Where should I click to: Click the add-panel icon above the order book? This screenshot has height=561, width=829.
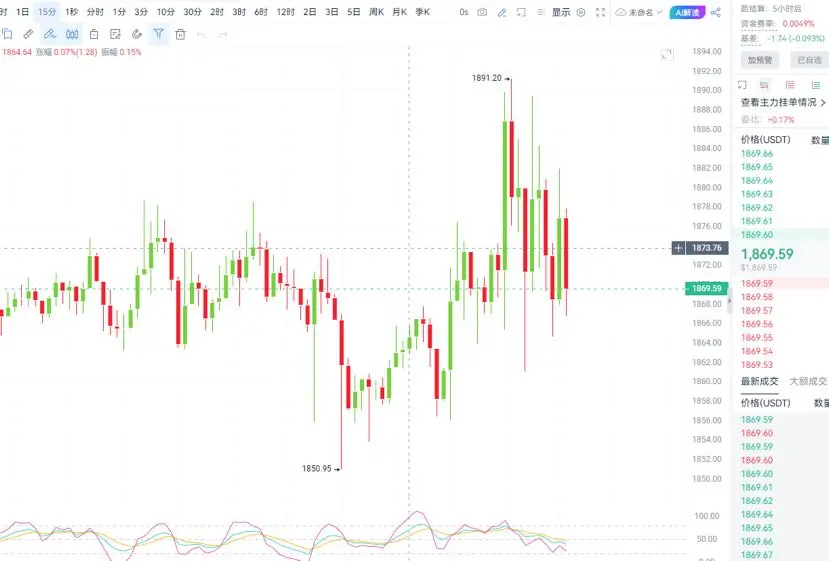click(x=742, y=85)
